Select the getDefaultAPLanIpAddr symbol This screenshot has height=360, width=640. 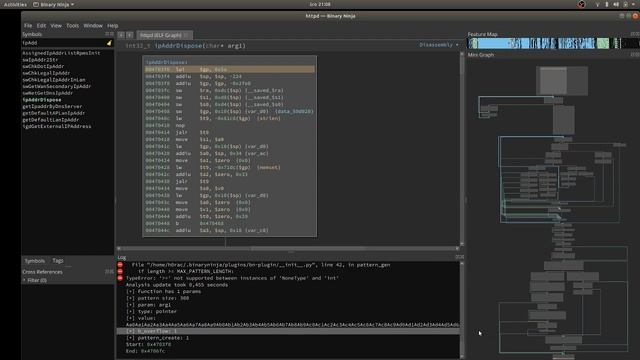tap(53, 113)
